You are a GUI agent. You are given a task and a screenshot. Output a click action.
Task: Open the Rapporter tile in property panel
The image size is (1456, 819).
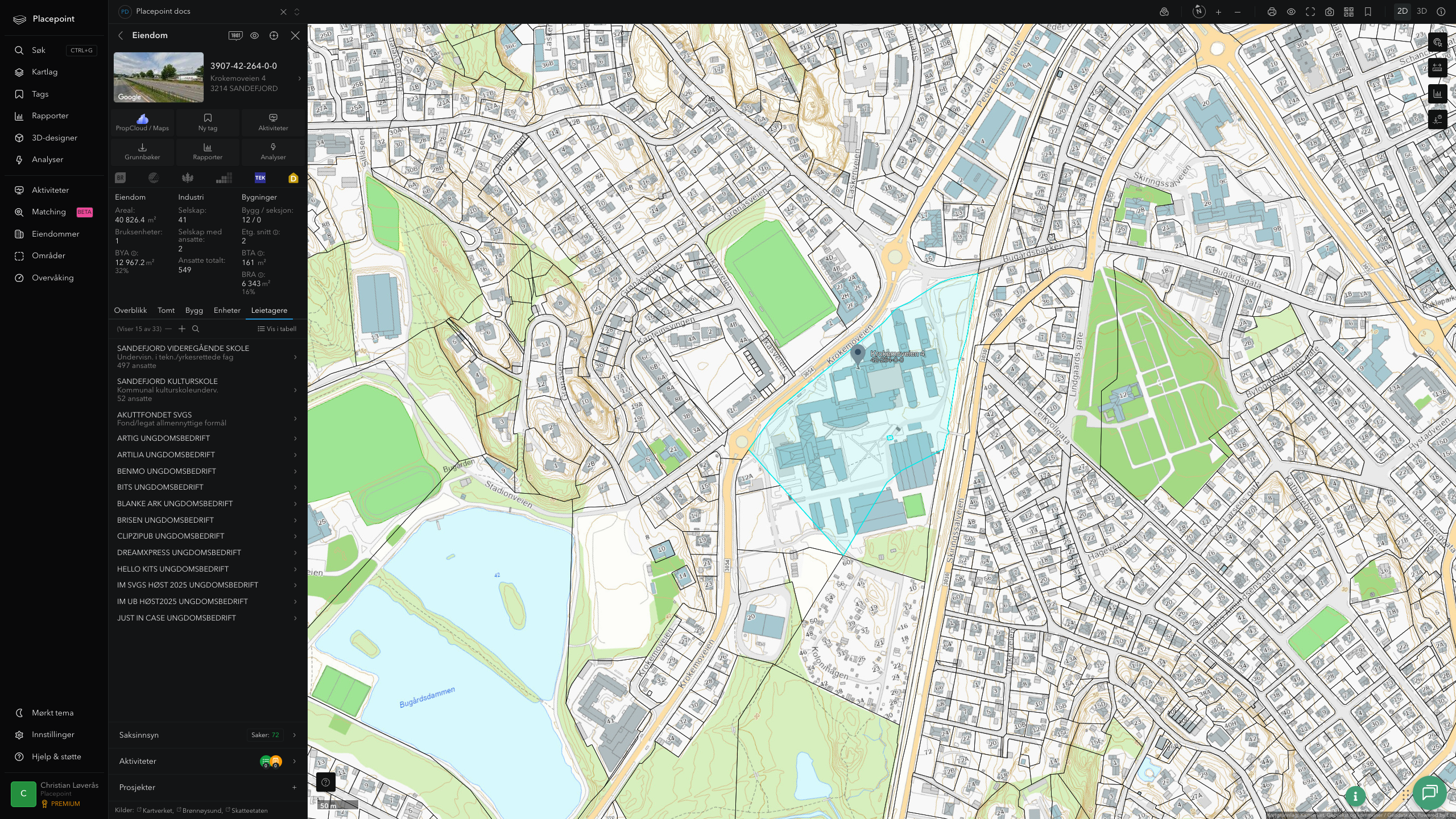coord(208,151)
